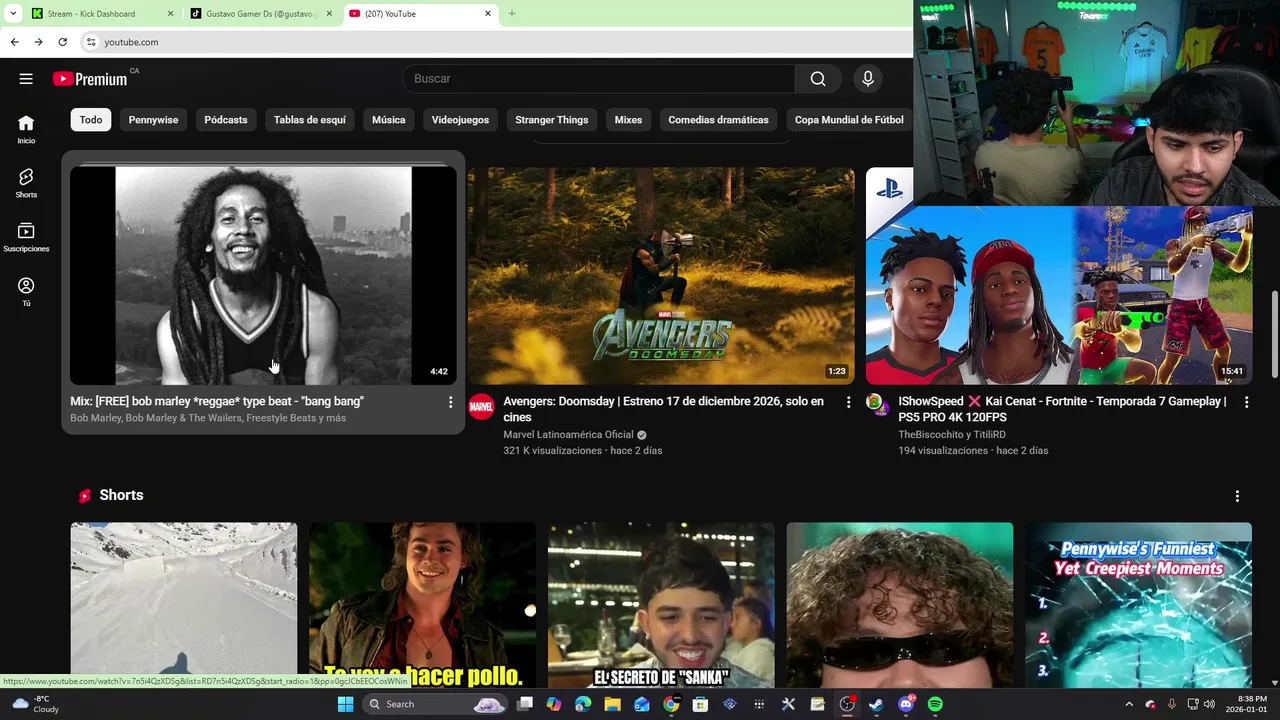1280x720 pixels.
Task: Go back in the browser
Action: tap(14, 42)
